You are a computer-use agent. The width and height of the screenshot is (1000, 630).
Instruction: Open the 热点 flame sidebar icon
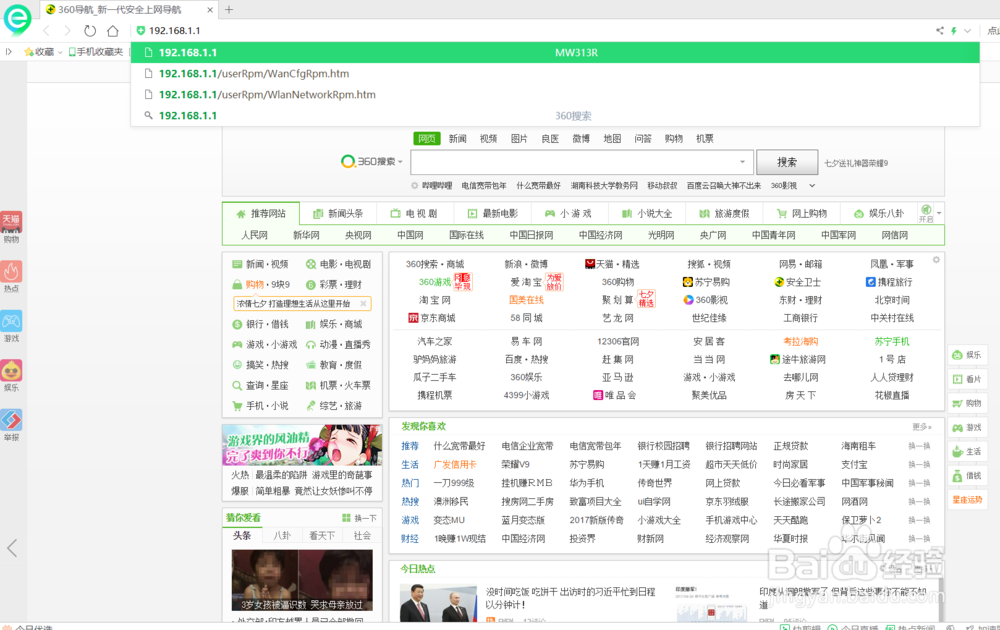pyautogui.click(x=11, y=276)
